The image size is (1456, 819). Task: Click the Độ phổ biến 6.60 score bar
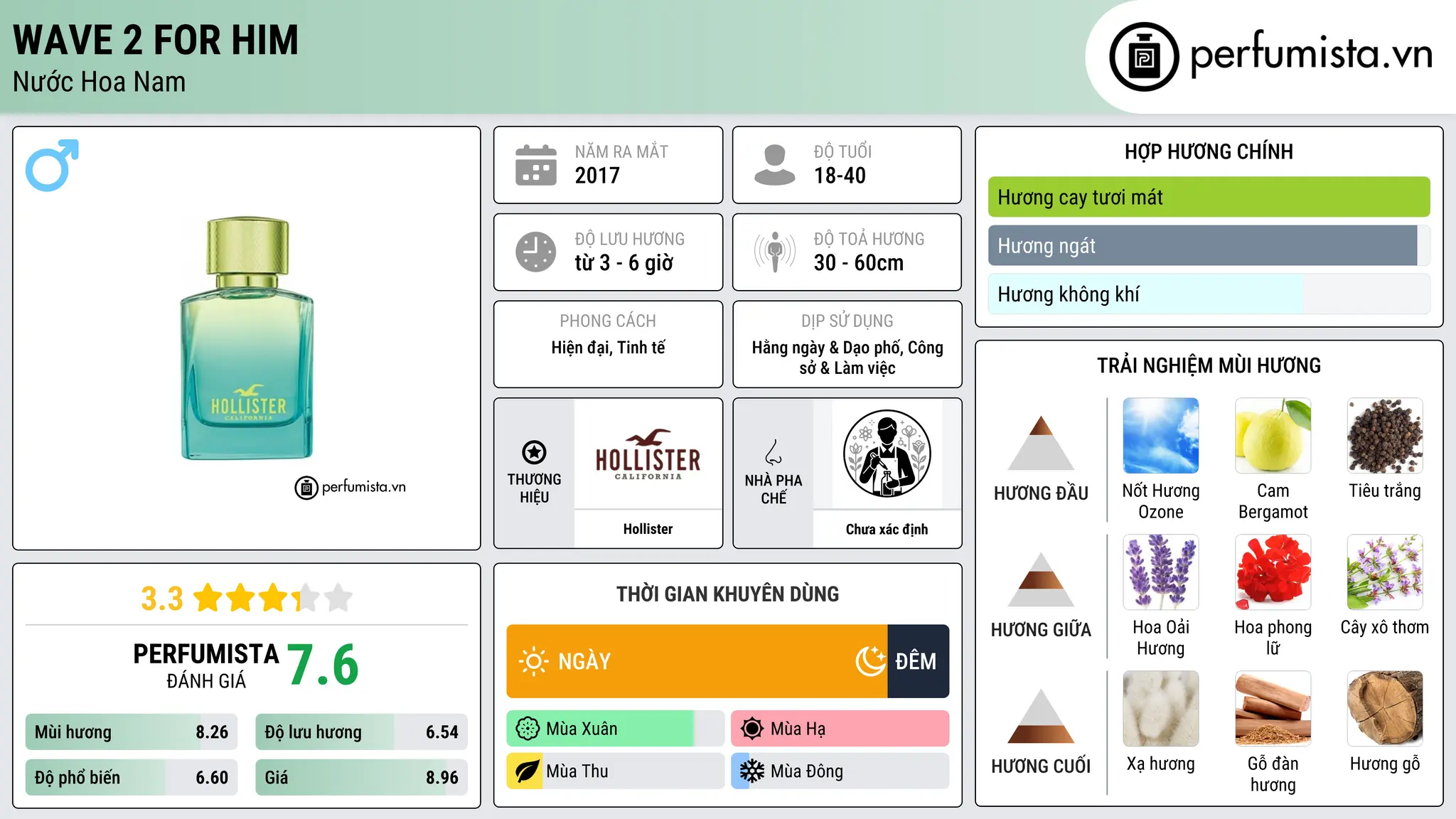pyautogui.click(x=132, y=778)
